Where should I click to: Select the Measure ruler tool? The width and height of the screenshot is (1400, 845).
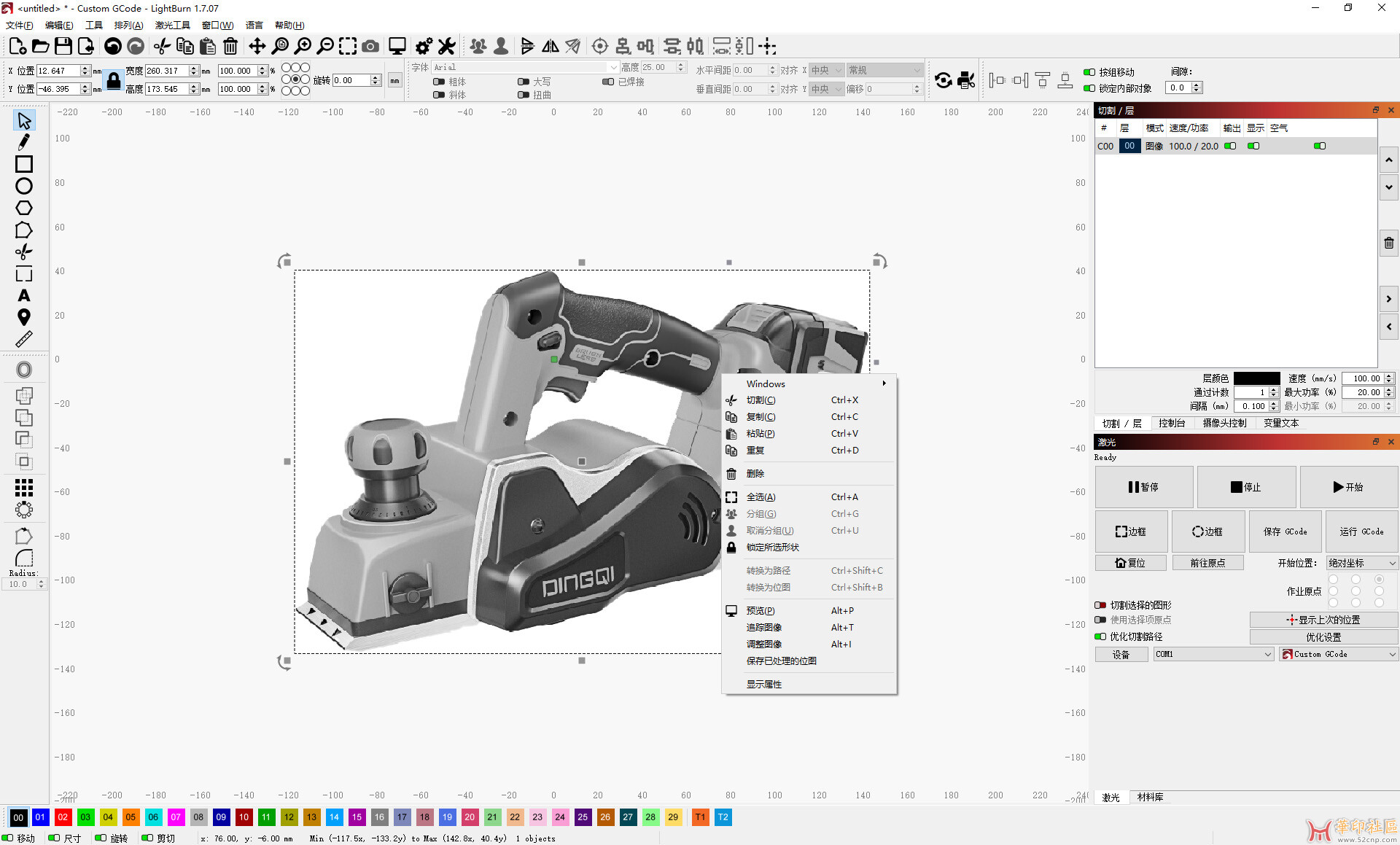click(24, 339)
